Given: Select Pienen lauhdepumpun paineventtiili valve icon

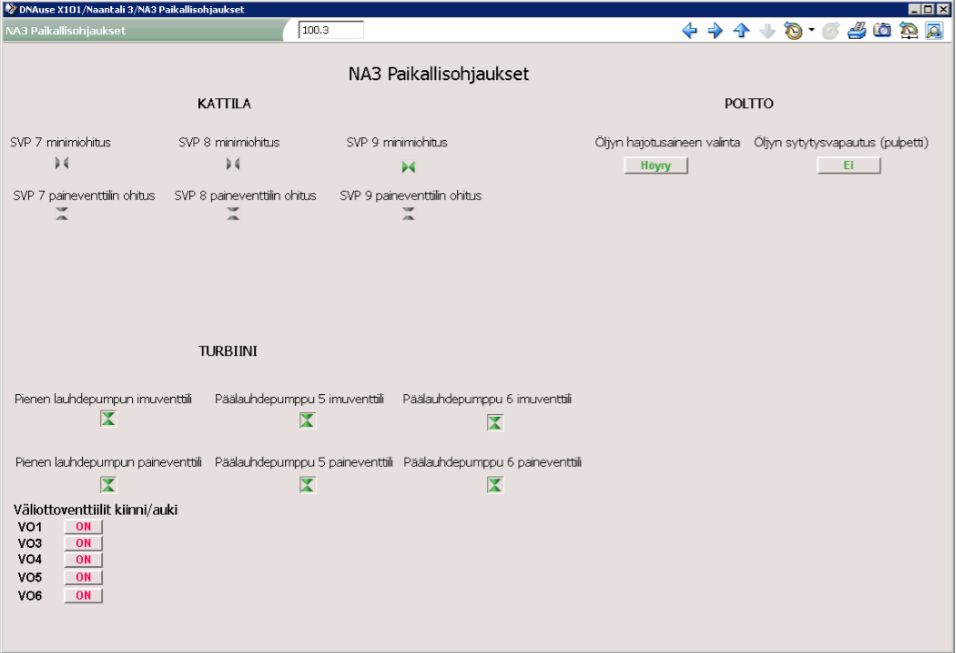Looking at the screenshot, I should click(108, 485).
